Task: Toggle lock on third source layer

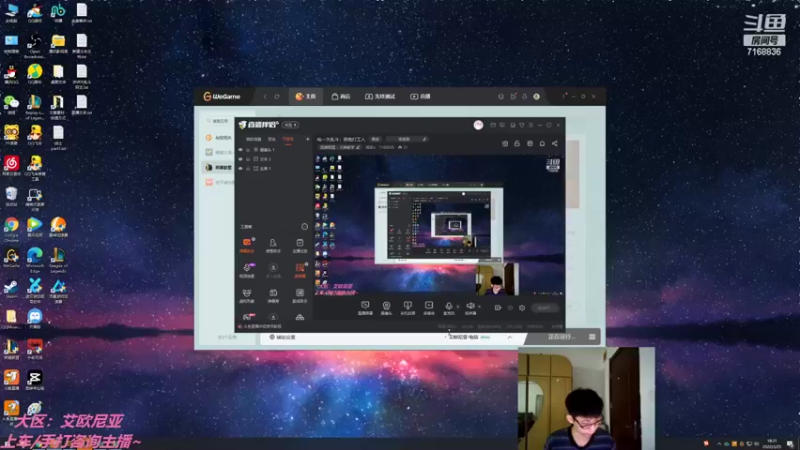Action: click(x=248, y=168)
